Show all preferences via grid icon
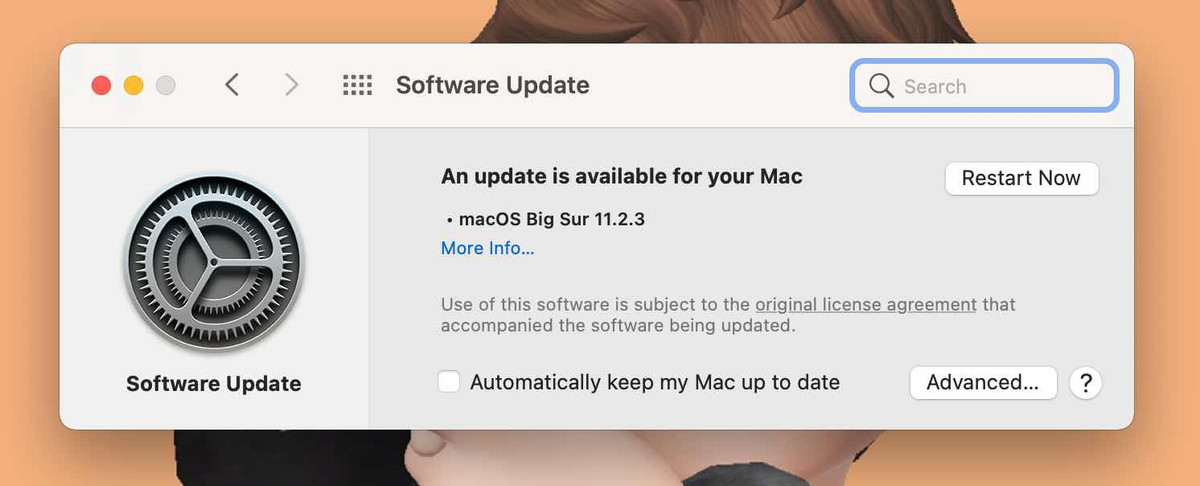Screen dimensions: 1200x486 pos(357,86)
